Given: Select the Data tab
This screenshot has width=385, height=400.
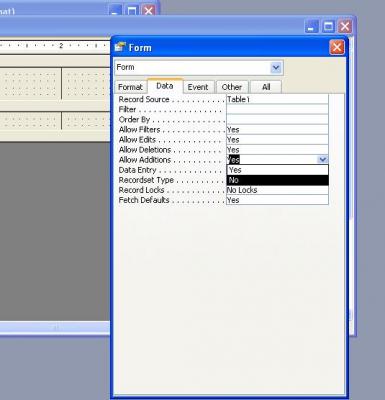Looking at the screenshot, I should click(165, 86).
